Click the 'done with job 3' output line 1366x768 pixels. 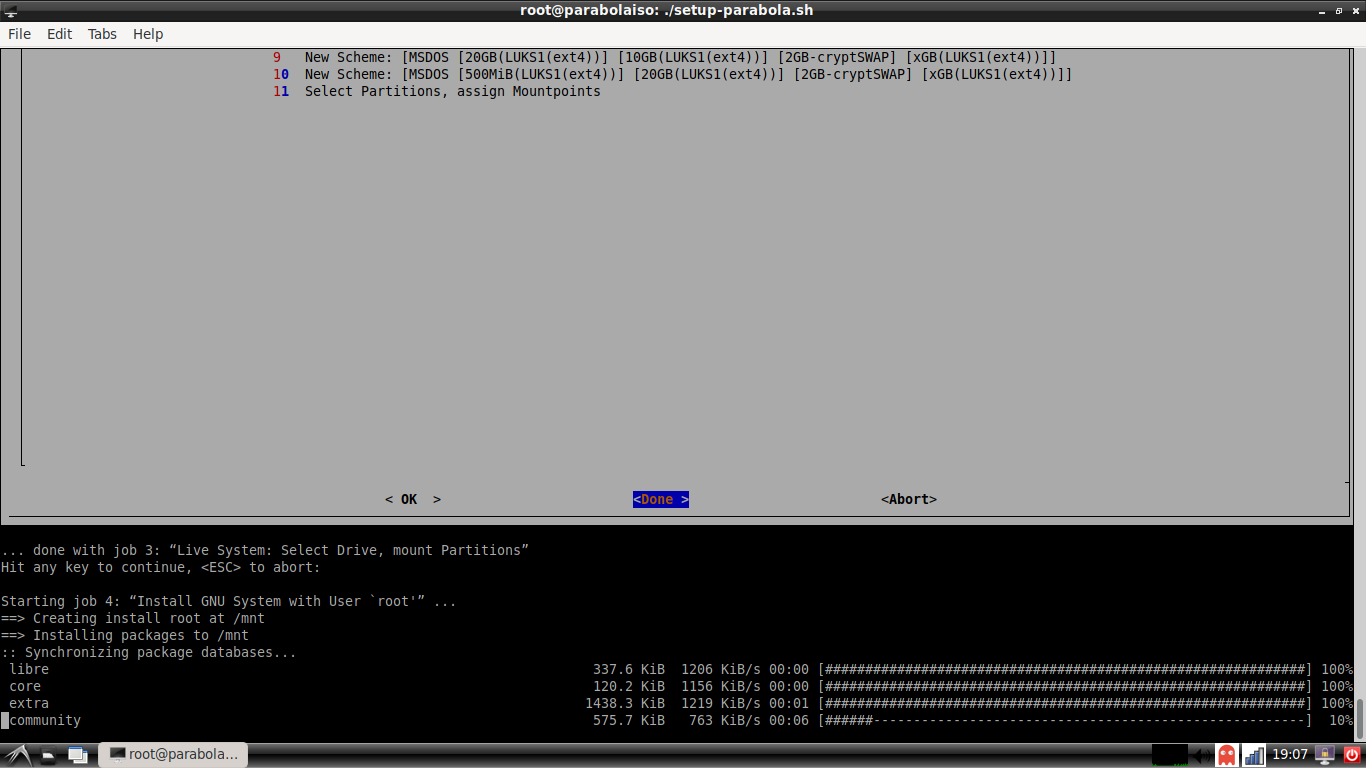pos(265,550)
